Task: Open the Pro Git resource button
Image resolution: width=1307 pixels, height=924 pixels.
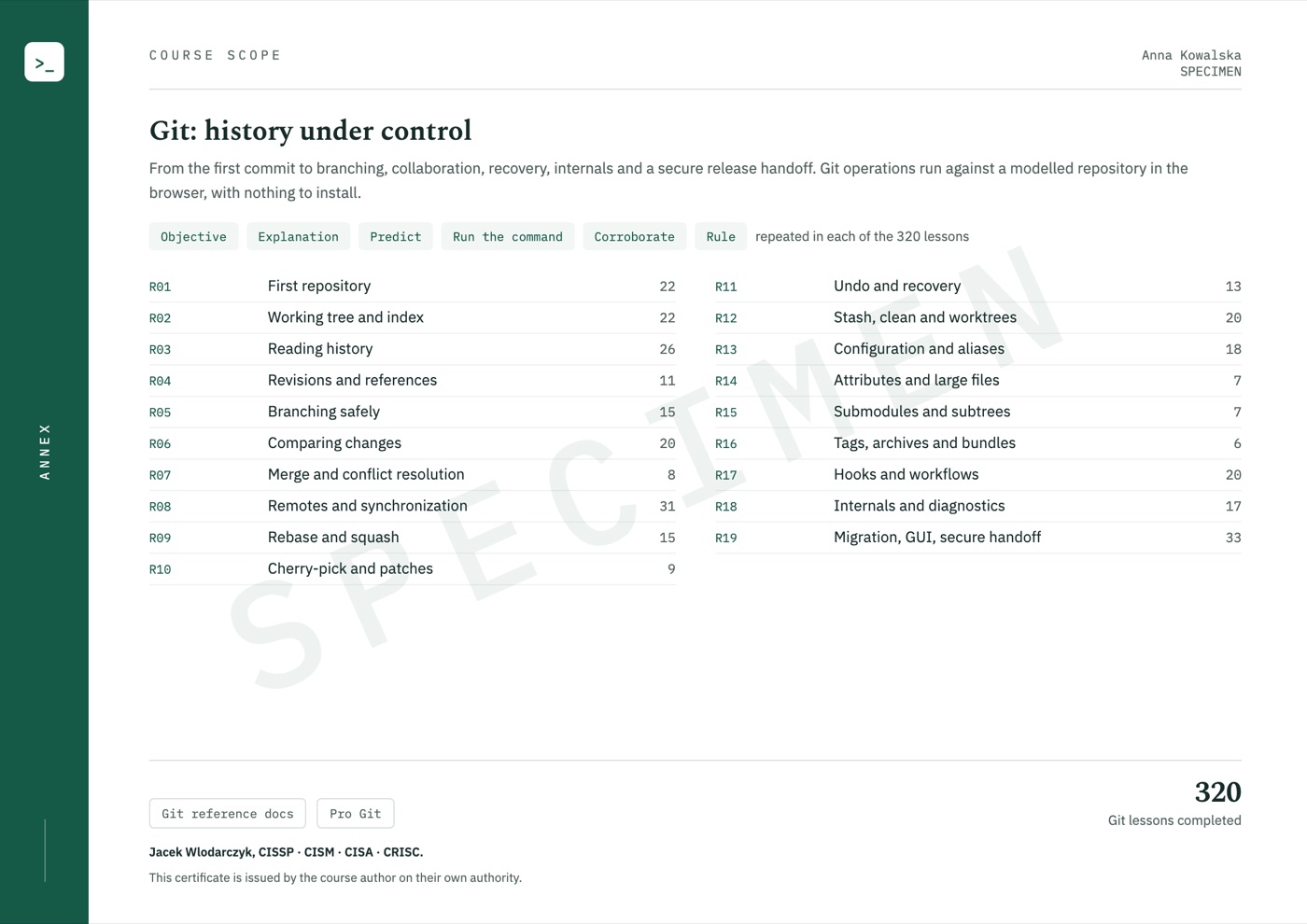Action: [356, 813]
